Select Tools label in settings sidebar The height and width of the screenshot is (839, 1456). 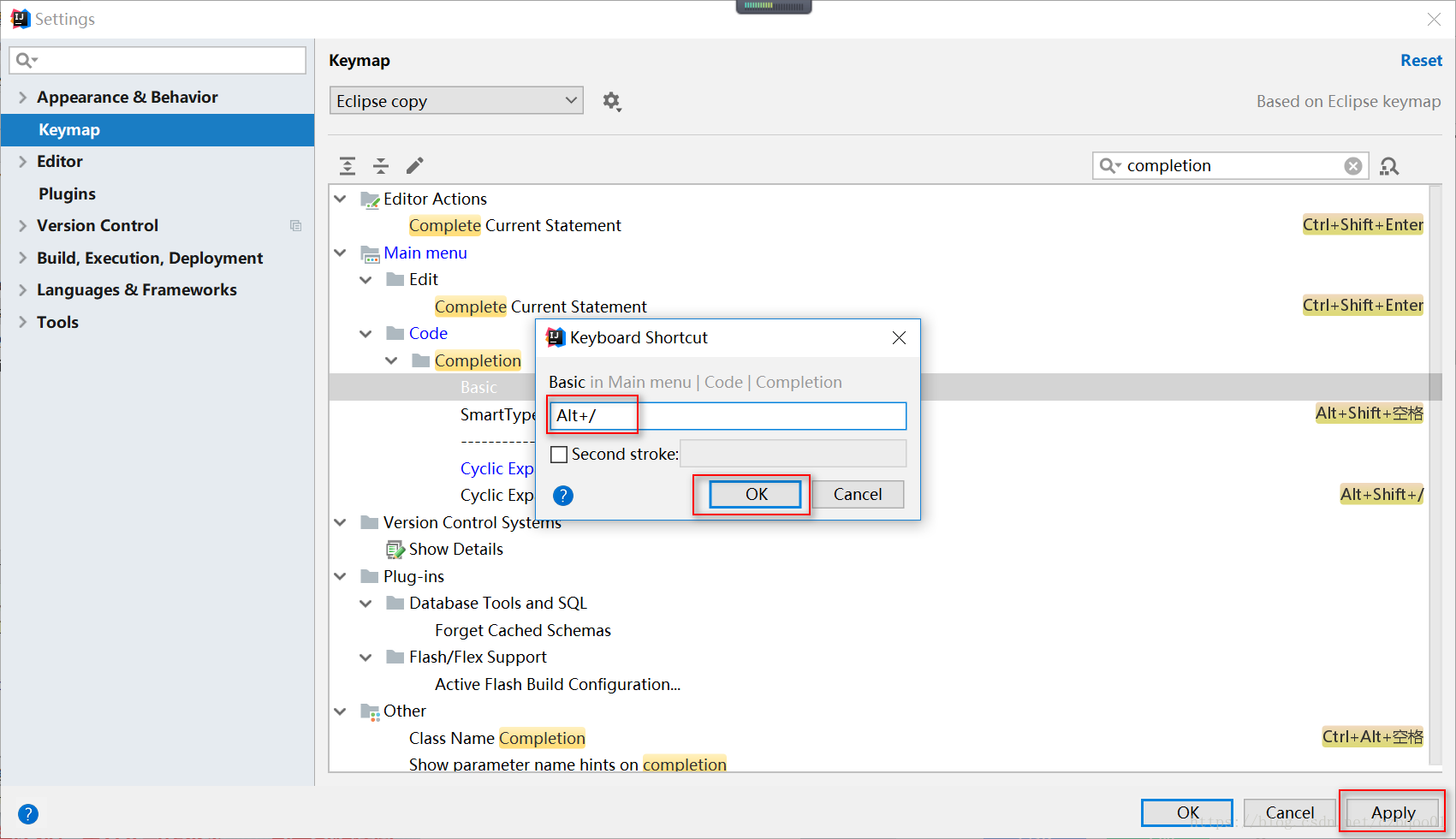pyautogui.click(x=57, y=323)
